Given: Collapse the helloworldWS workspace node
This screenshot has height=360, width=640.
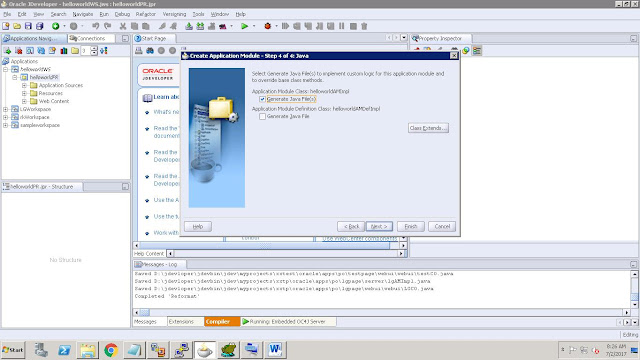Looking at the screenshot, I should click(6, 69).
